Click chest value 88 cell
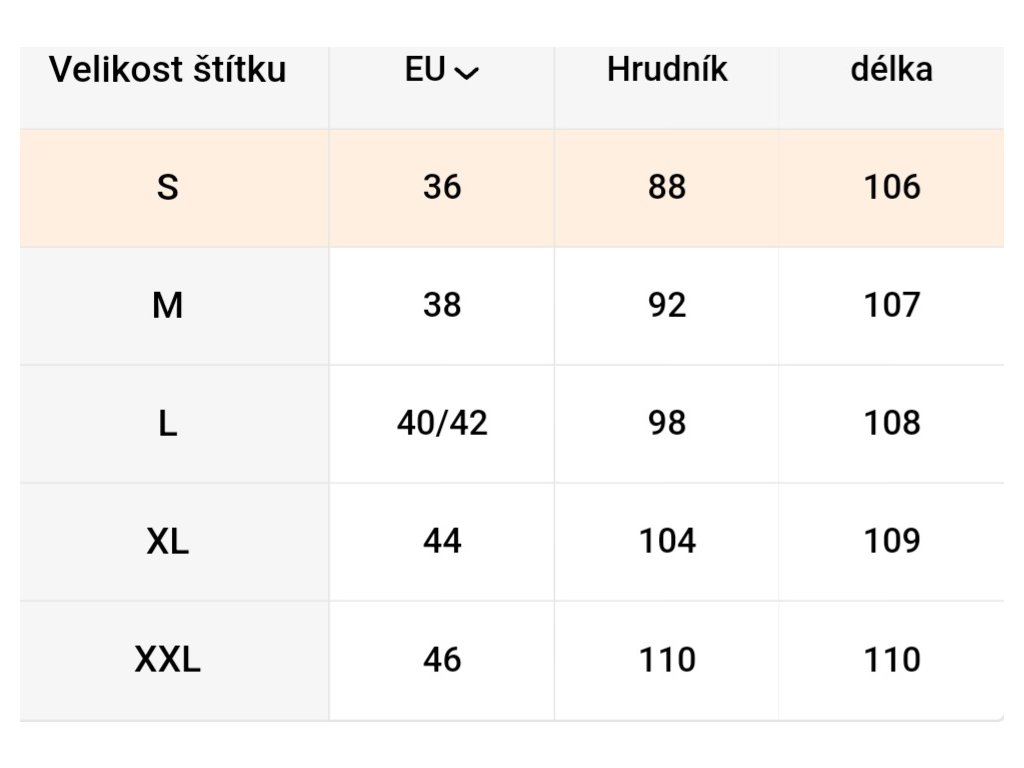Image resolution: width=1024 pixels, height=768 pixels. [x=667, y=187]
